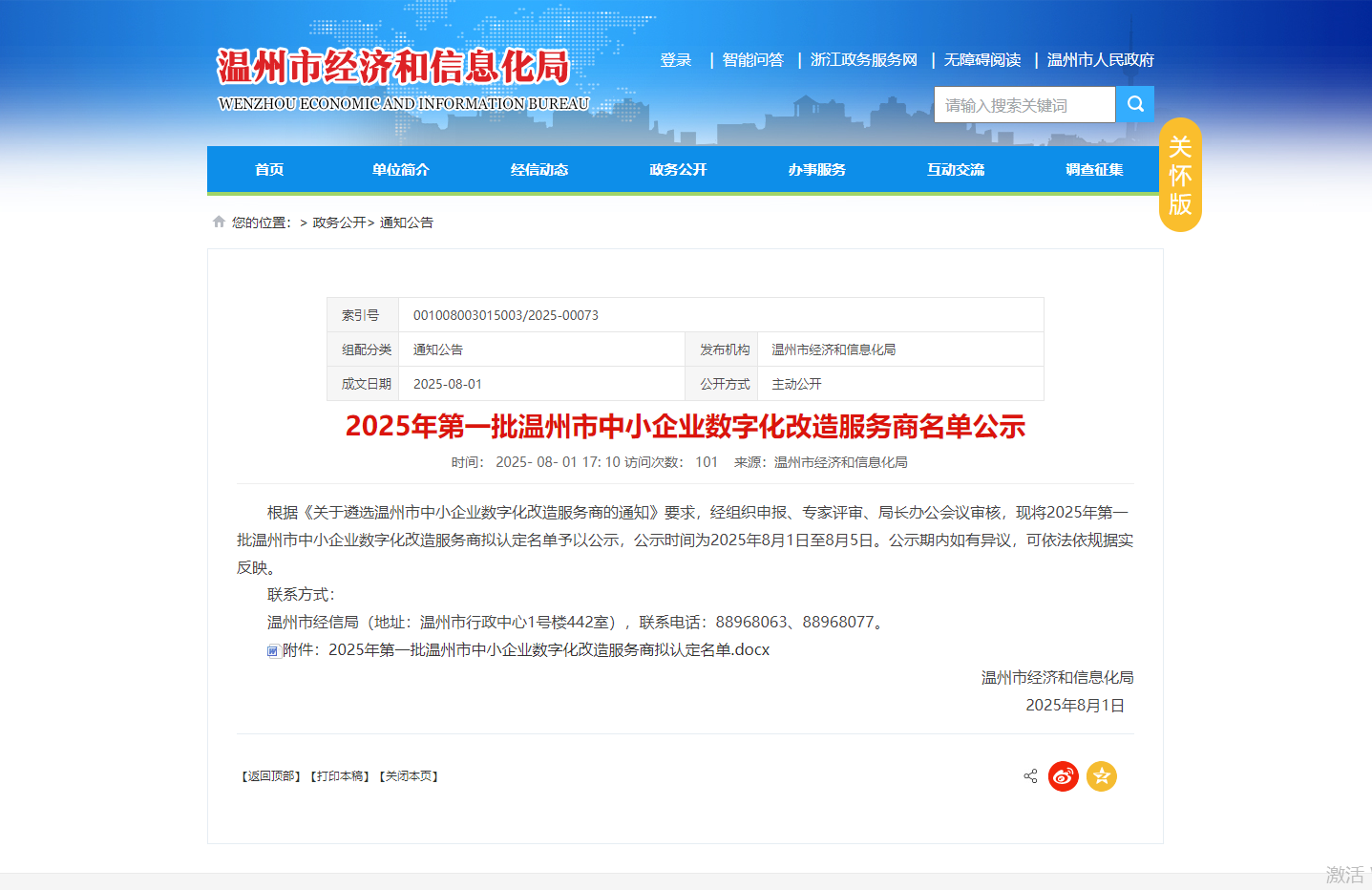The height and width of the screenshot is (890, 1372).
Task: Switch to 关怀版 mode
Action: pos(1180,176)
